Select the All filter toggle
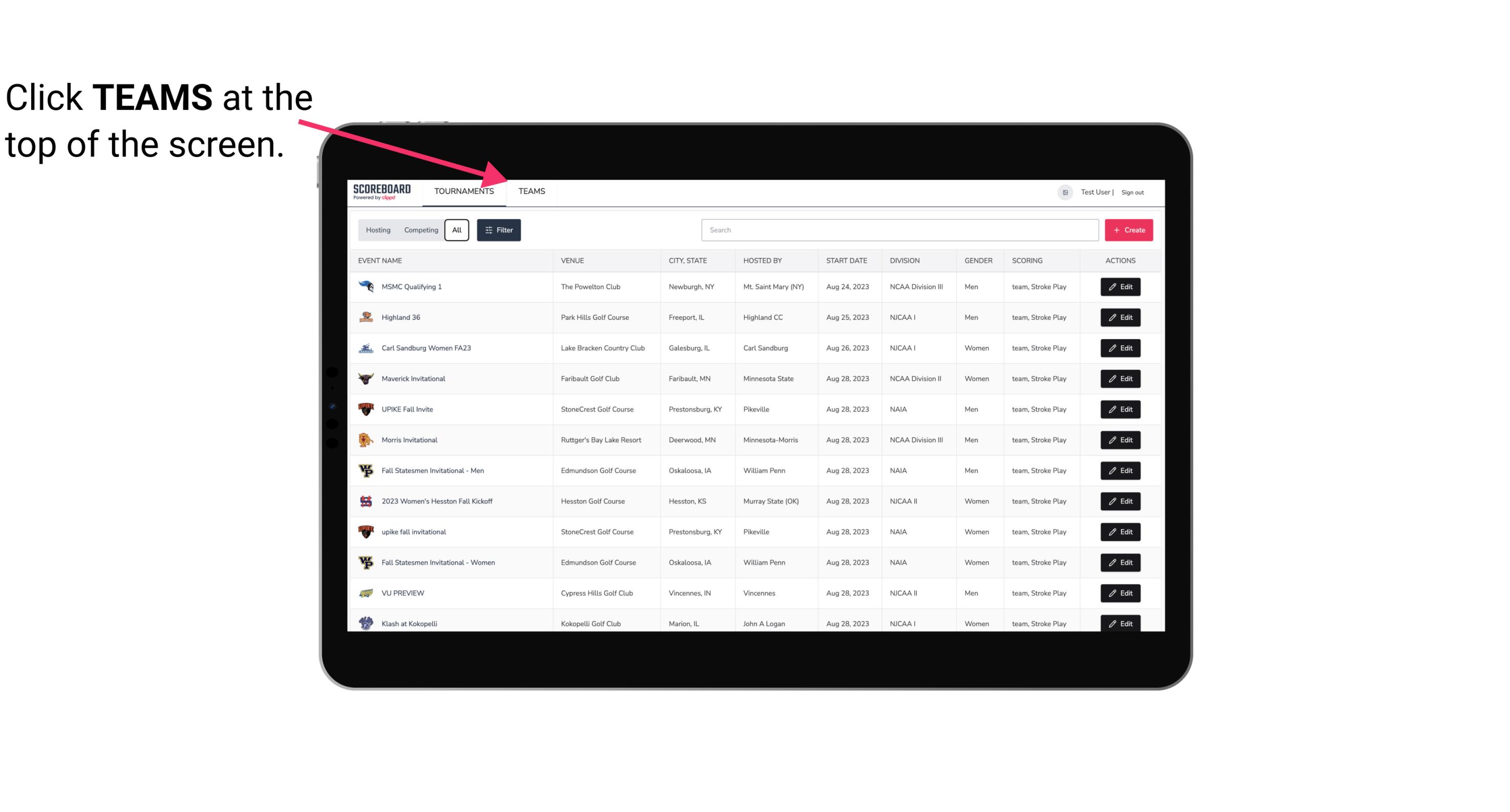 point(457,230)
